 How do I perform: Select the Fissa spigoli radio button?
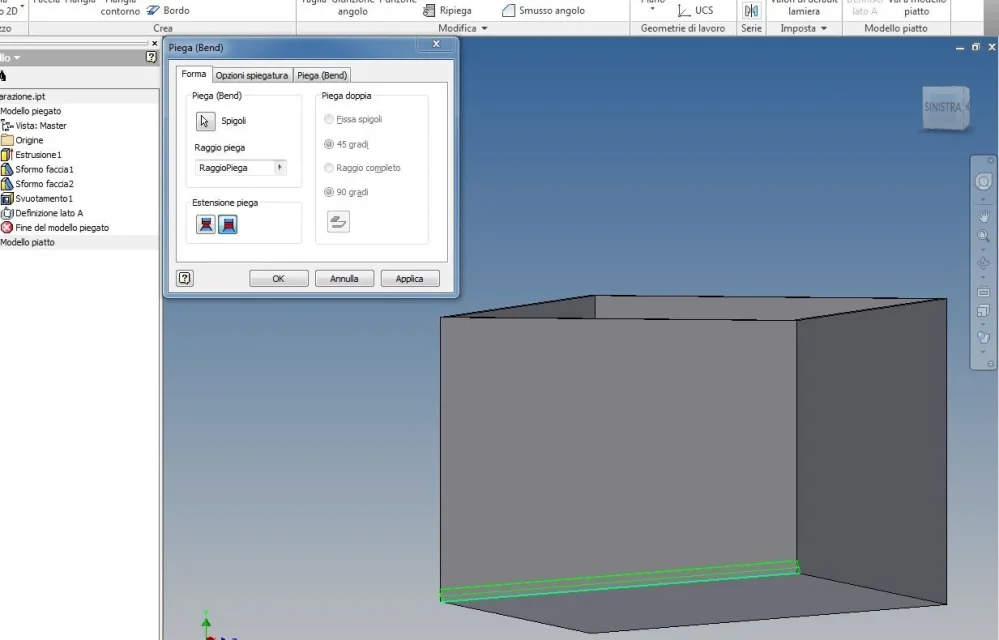point(329,119)
